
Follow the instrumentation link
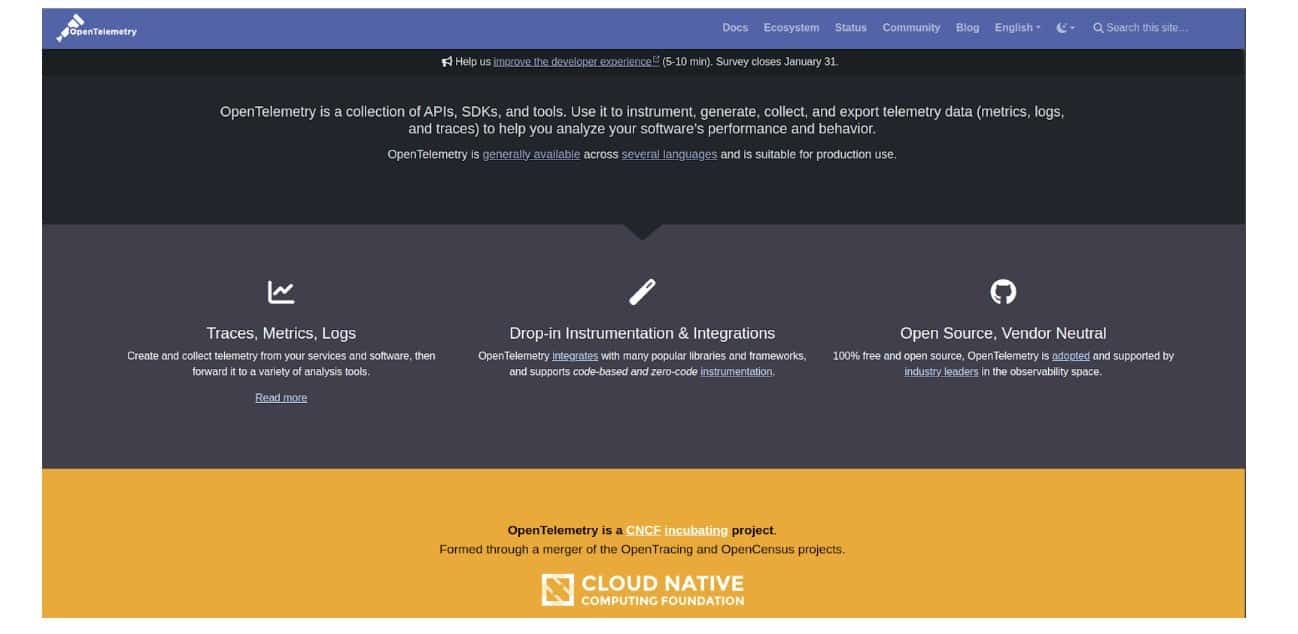pos(736,372)
